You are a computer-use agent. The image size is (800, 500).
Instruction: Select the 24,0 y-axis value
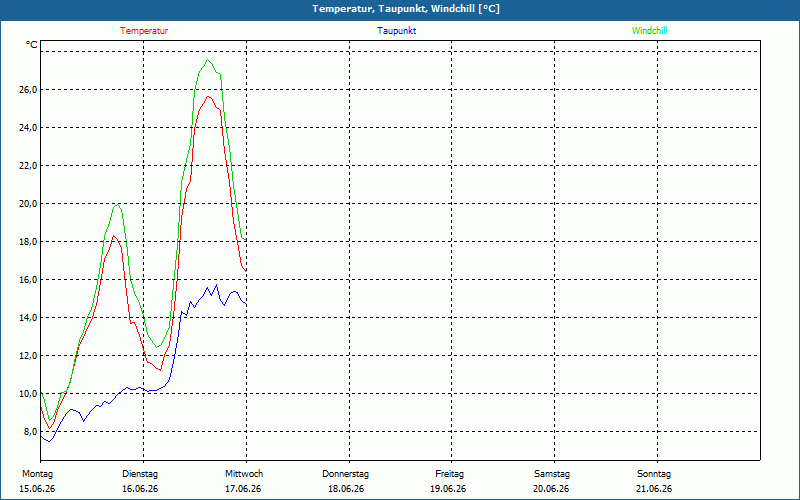point(29,128)
